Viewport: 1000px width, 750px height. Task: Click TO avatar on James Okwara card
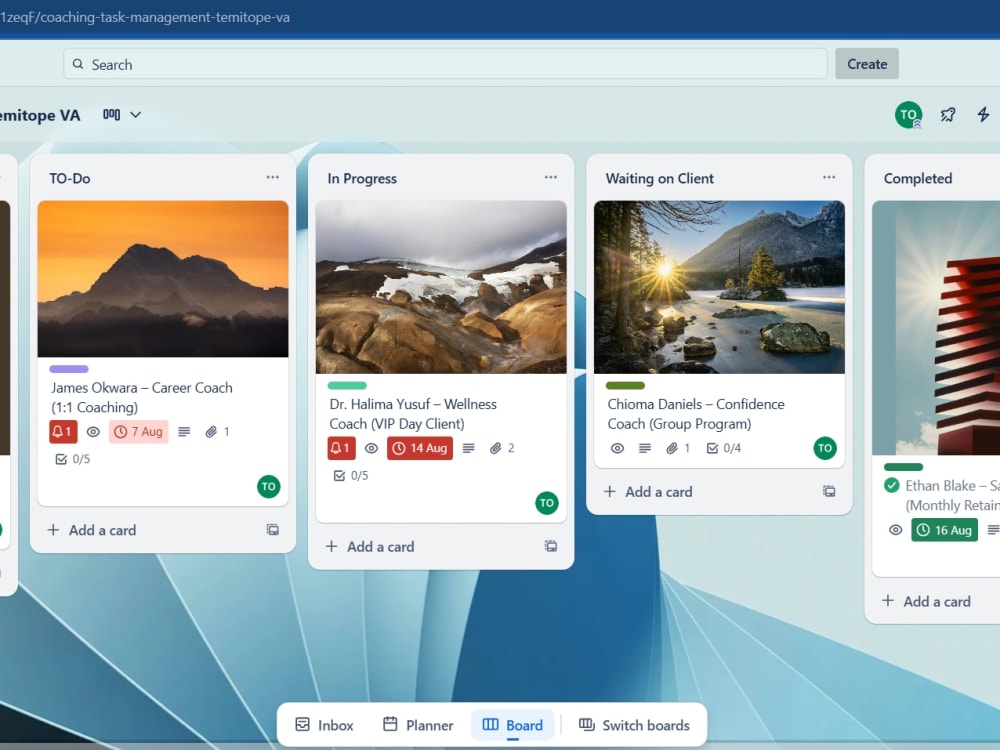268,487
